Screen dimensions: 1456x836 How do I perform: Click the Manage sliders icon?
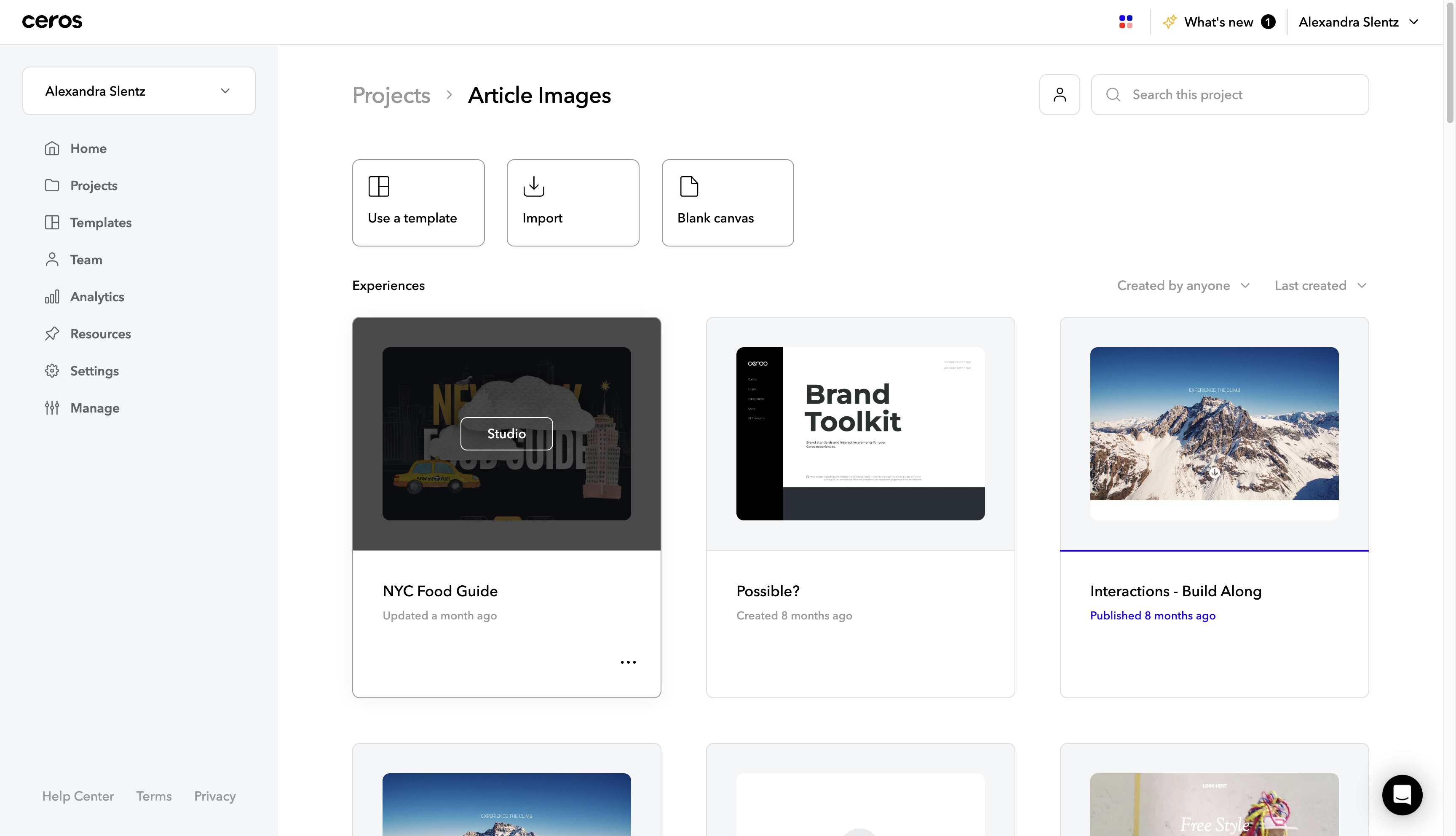(x=52, y=407)
